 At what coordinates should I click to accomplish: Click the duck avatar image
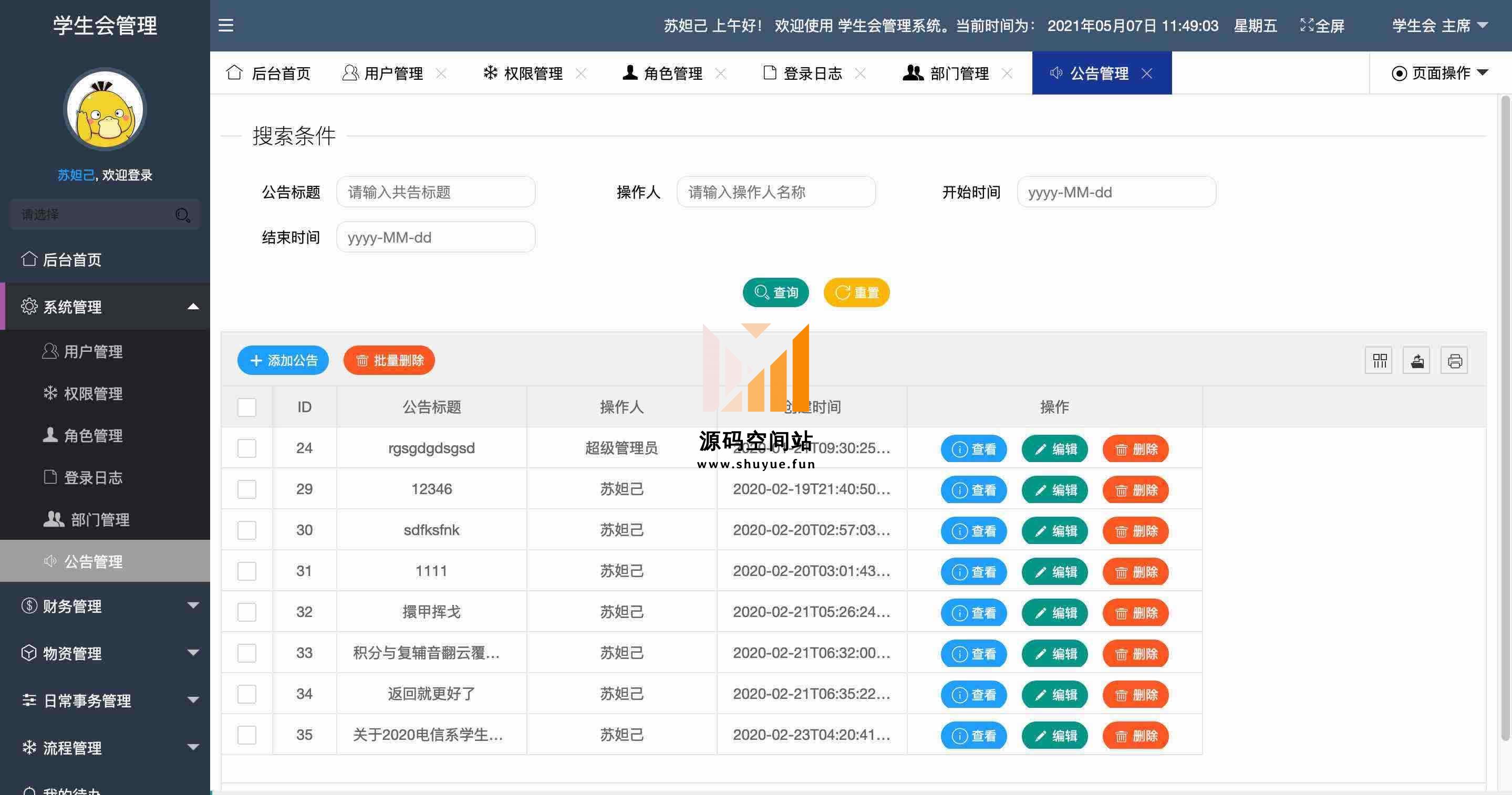pos(105,110)
